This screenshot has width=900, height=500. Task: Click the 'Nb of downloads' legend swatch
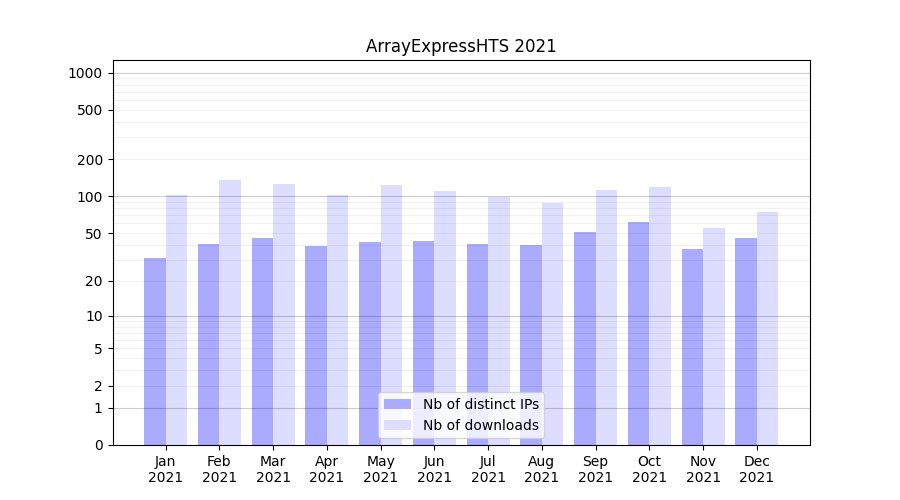[397, 425]
